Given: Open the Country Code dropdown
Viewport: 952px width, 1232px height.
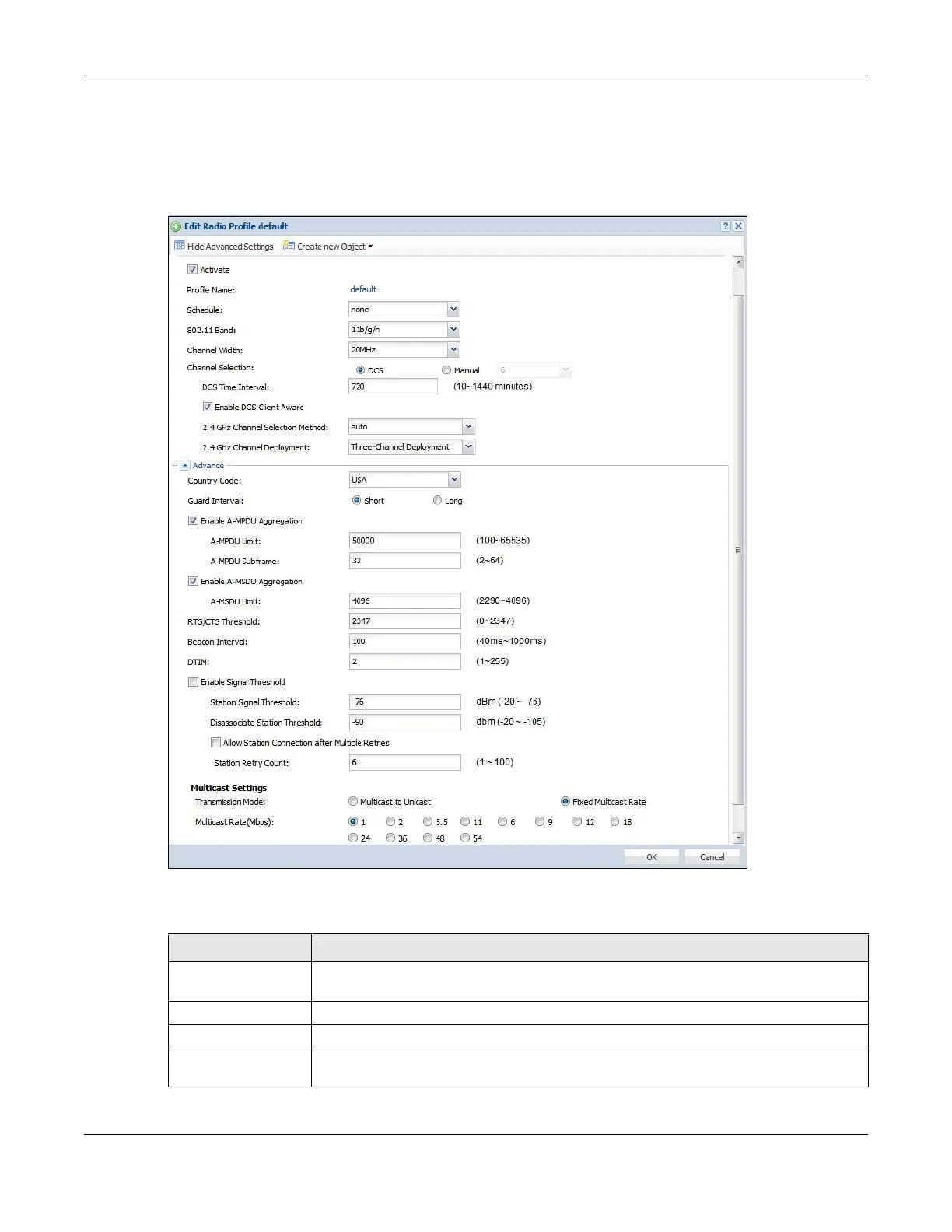Looking at the screenshot, I should click(454, 480).
